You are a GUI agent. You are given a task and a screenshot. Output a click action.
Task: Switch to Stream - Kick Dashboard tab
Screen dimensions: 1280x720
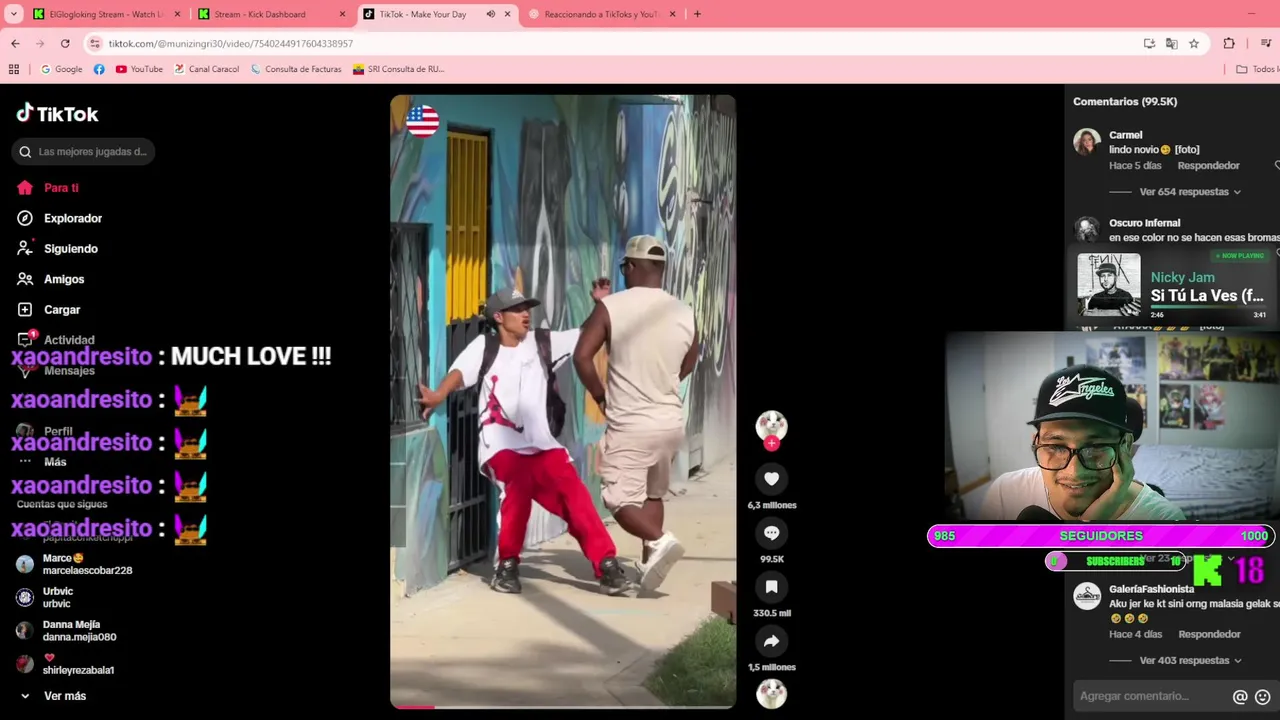pyautogui.click(x=270, y=14)
